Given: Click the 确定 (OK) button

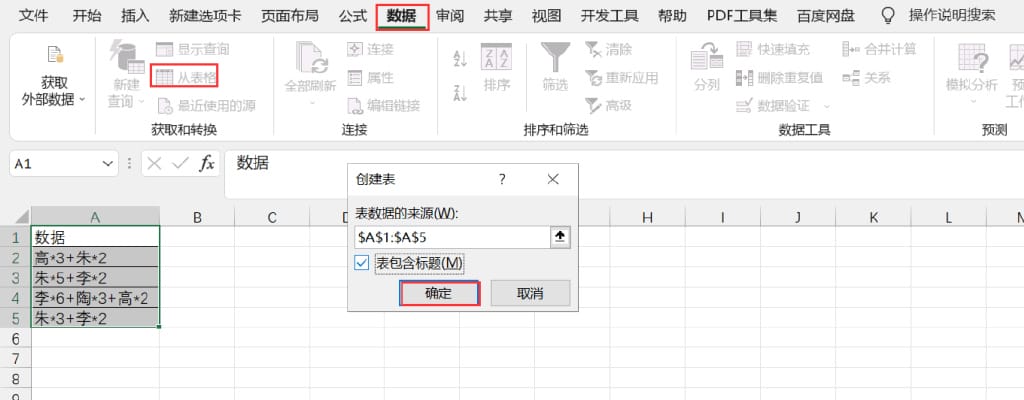Looking at the screenshot, I should pos(439,293).
